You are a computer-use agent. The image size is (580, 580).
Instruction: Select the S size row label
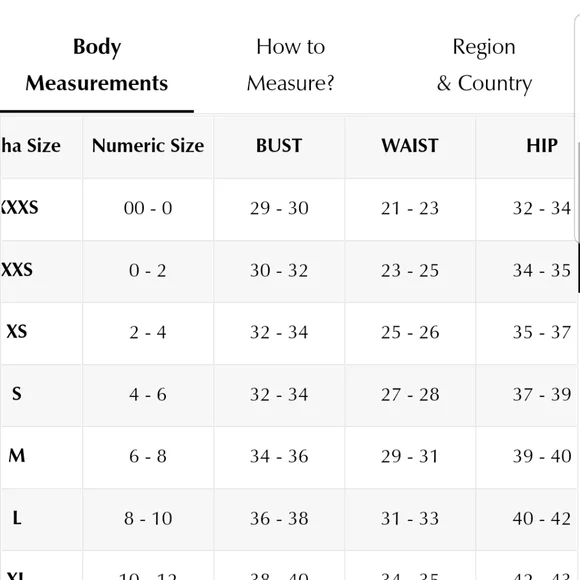[x=17, y=394]
